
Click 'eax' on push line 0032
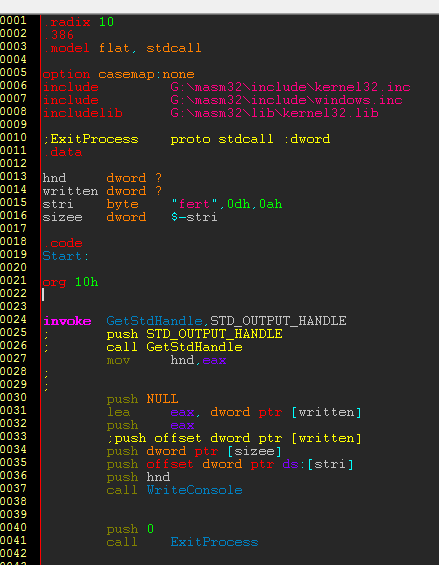pos(182,425)
